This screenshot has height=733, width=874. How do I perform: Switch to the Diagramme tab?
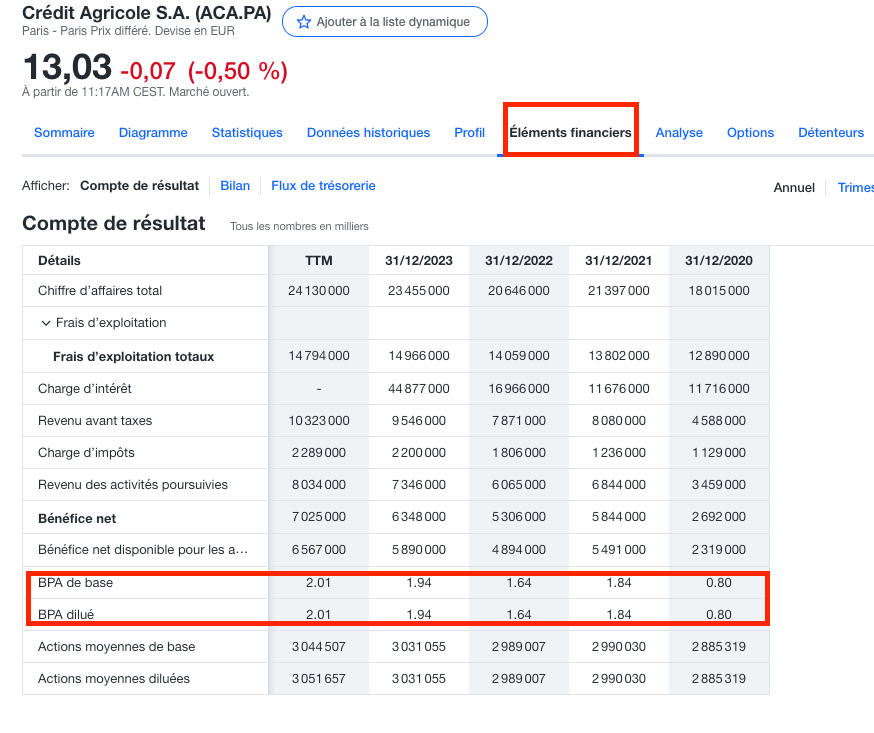(153, 133)
